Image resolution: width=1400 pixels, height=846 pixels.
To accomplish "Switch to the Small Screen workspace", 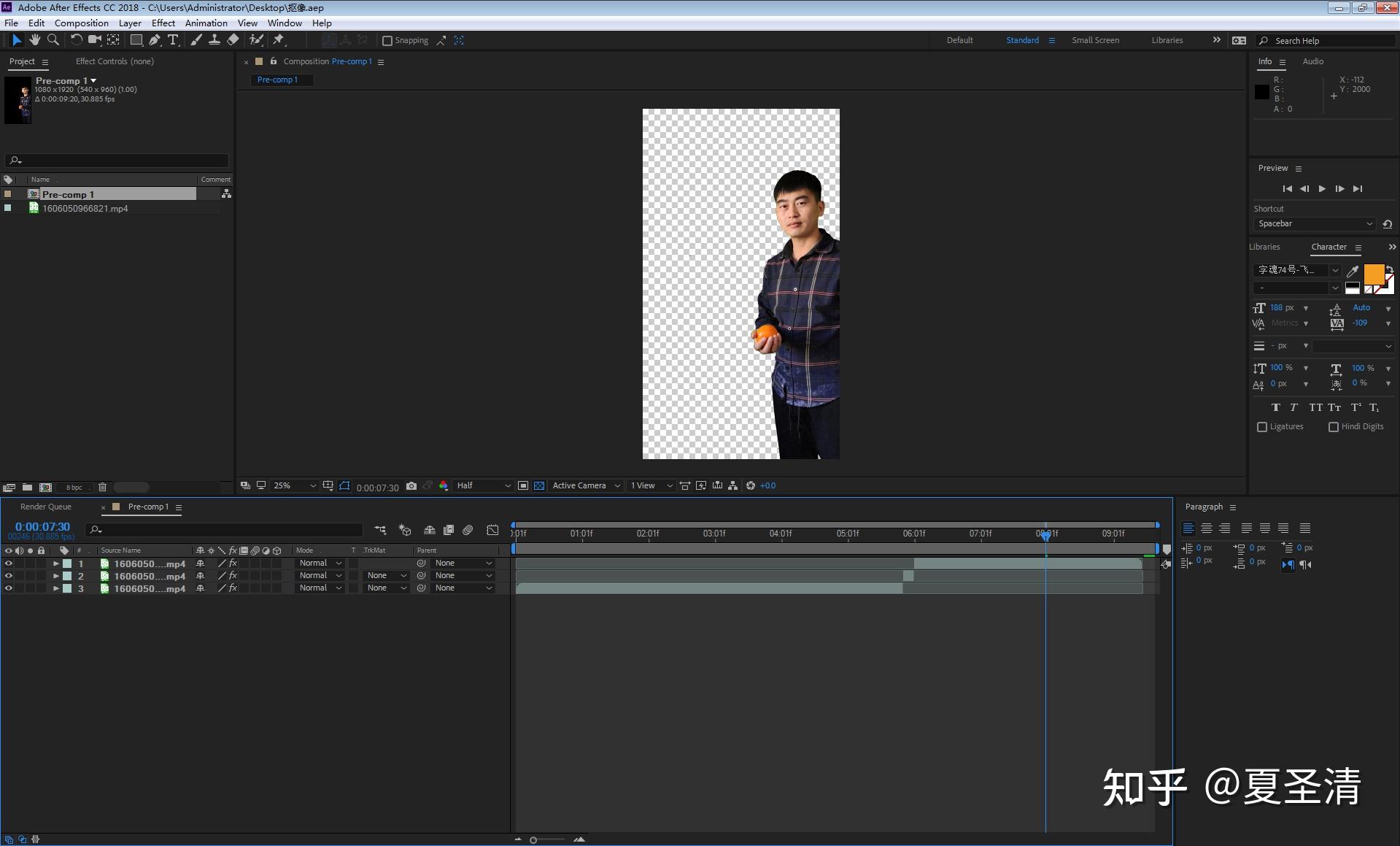I will [x=1095, y=41].
